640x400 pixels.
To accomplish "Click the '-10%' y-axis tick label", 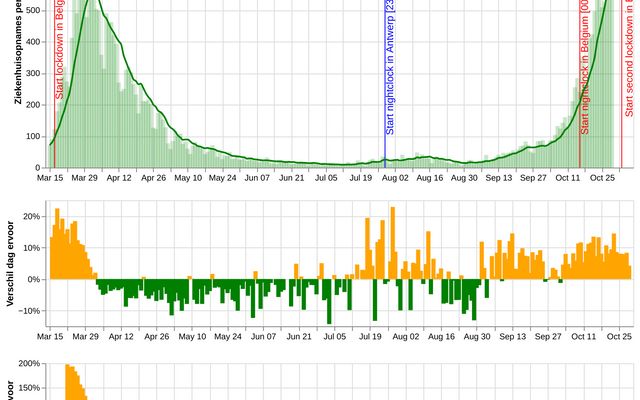I will (28, 311).
